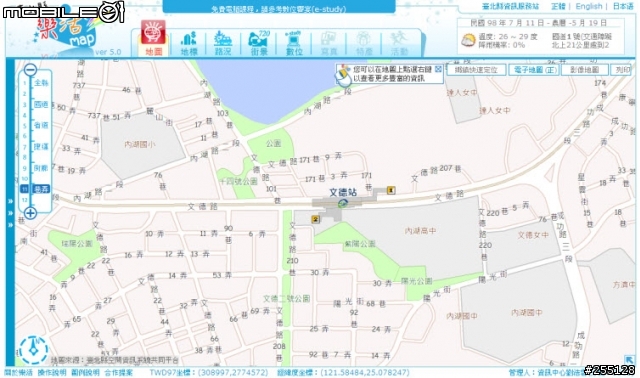The image size is (640, 378).
Task: Set zoom to 捷運 metro level
Action: (x=41, y=146)
